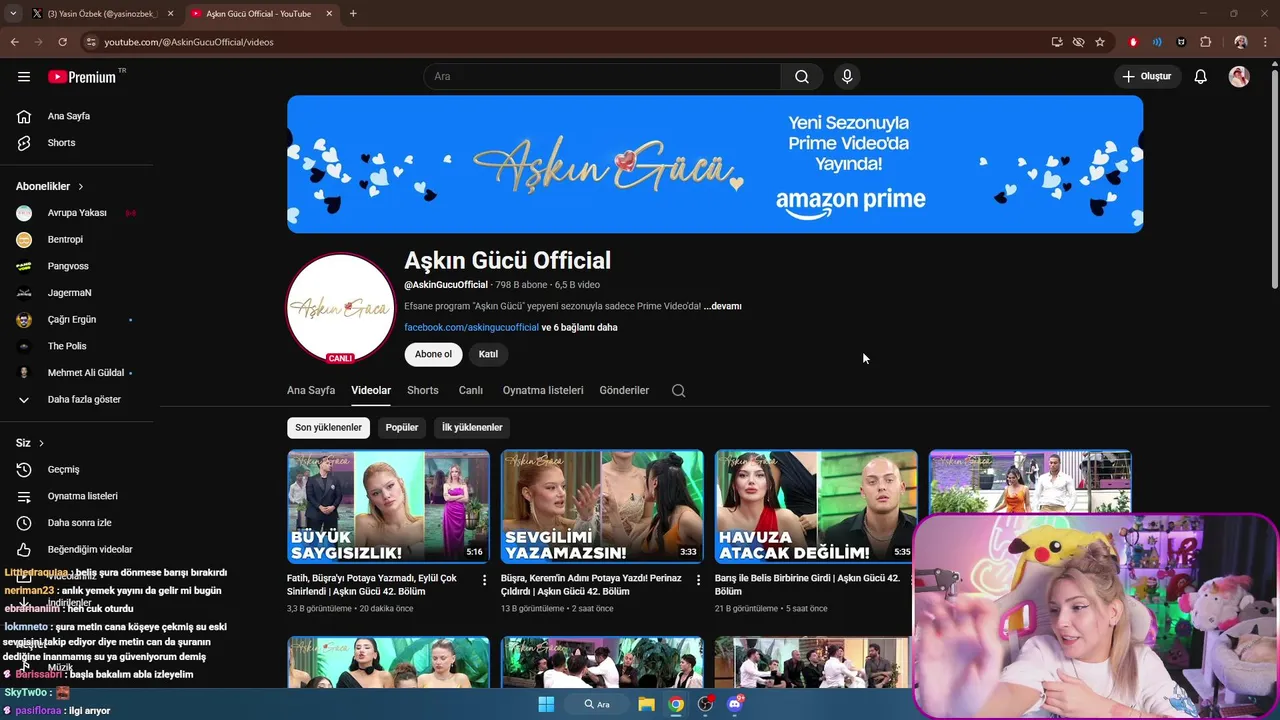Switch to the channel Ana Sayfa tab
1280x720 pixels.
(x=311, y=390)
